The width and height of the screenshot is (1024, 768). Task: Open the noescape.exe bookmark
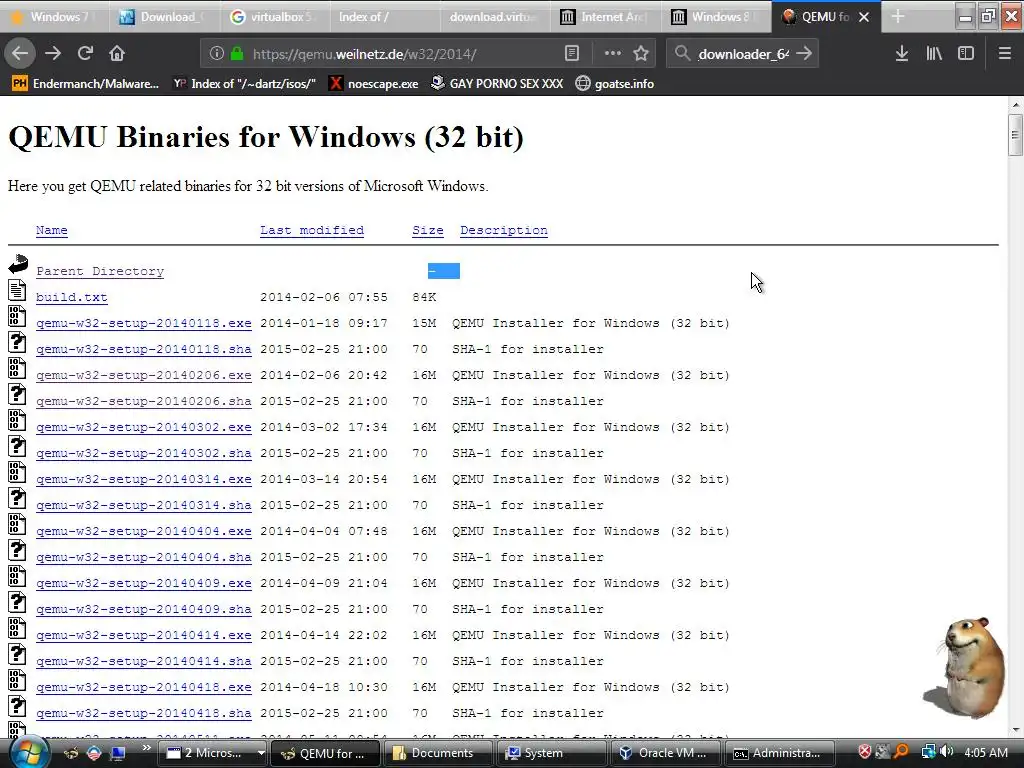pyautogui.click(x=374, y=84)
